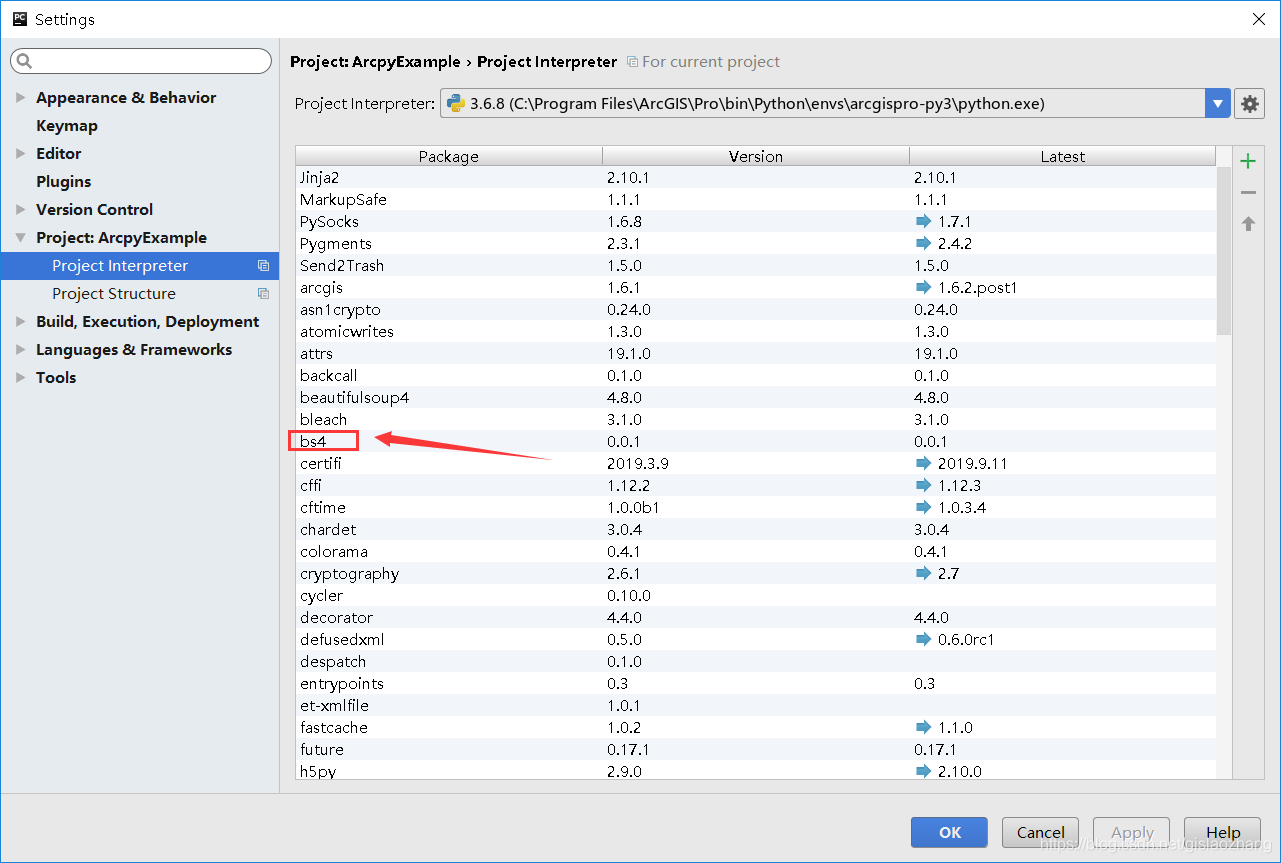
Task: Expand the Appearance & Behavior section
Action: [21, 97]
